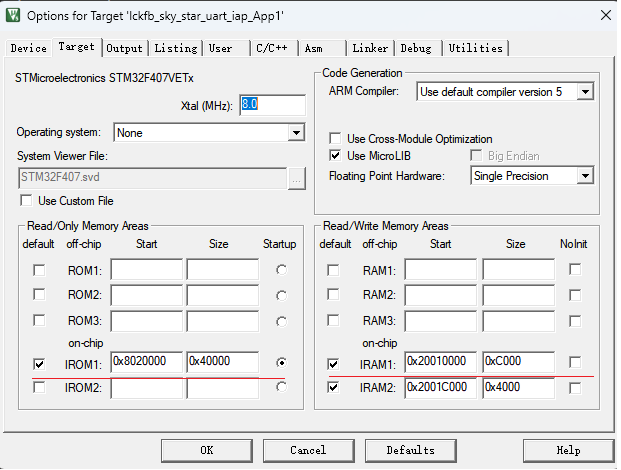Enable Use Cross-Module Optimization
This screenshot has width=621, height=470.
335,139
